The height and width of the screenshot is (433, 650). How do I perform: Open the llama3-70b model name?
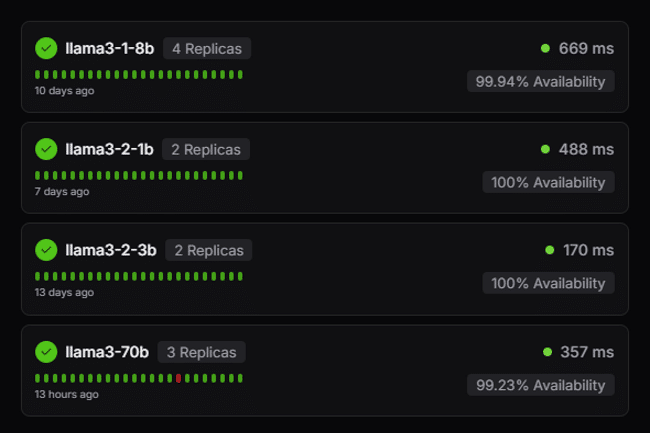tap(107, 352)
